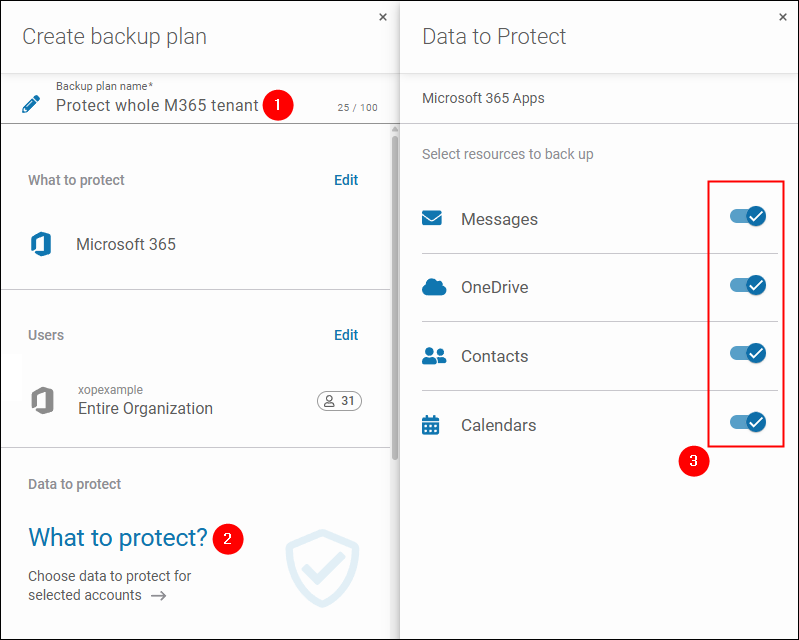Open the 'What to protect?' link

(x=118, y=538)
